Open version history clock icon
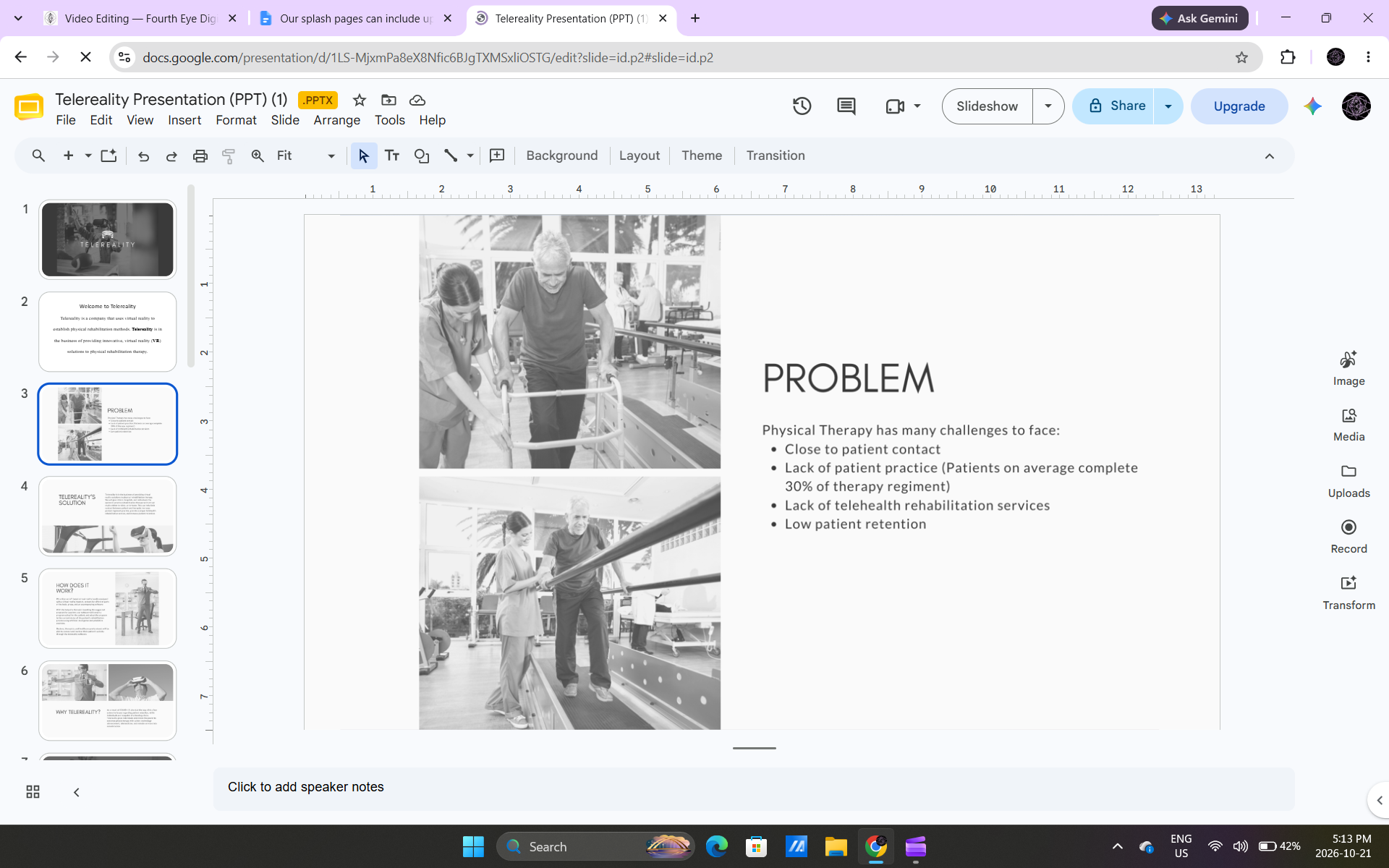This screenshot has width=1389, height=868. point(802,106)
